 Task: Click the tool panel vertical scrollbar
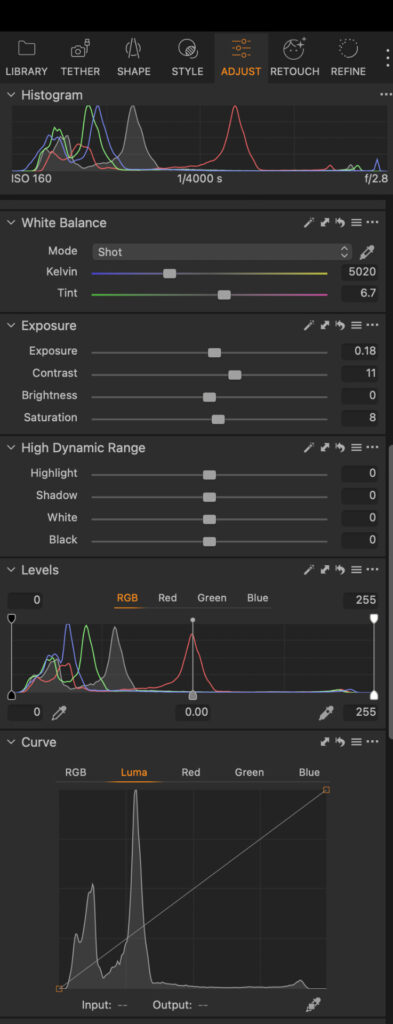coord(390,591)
